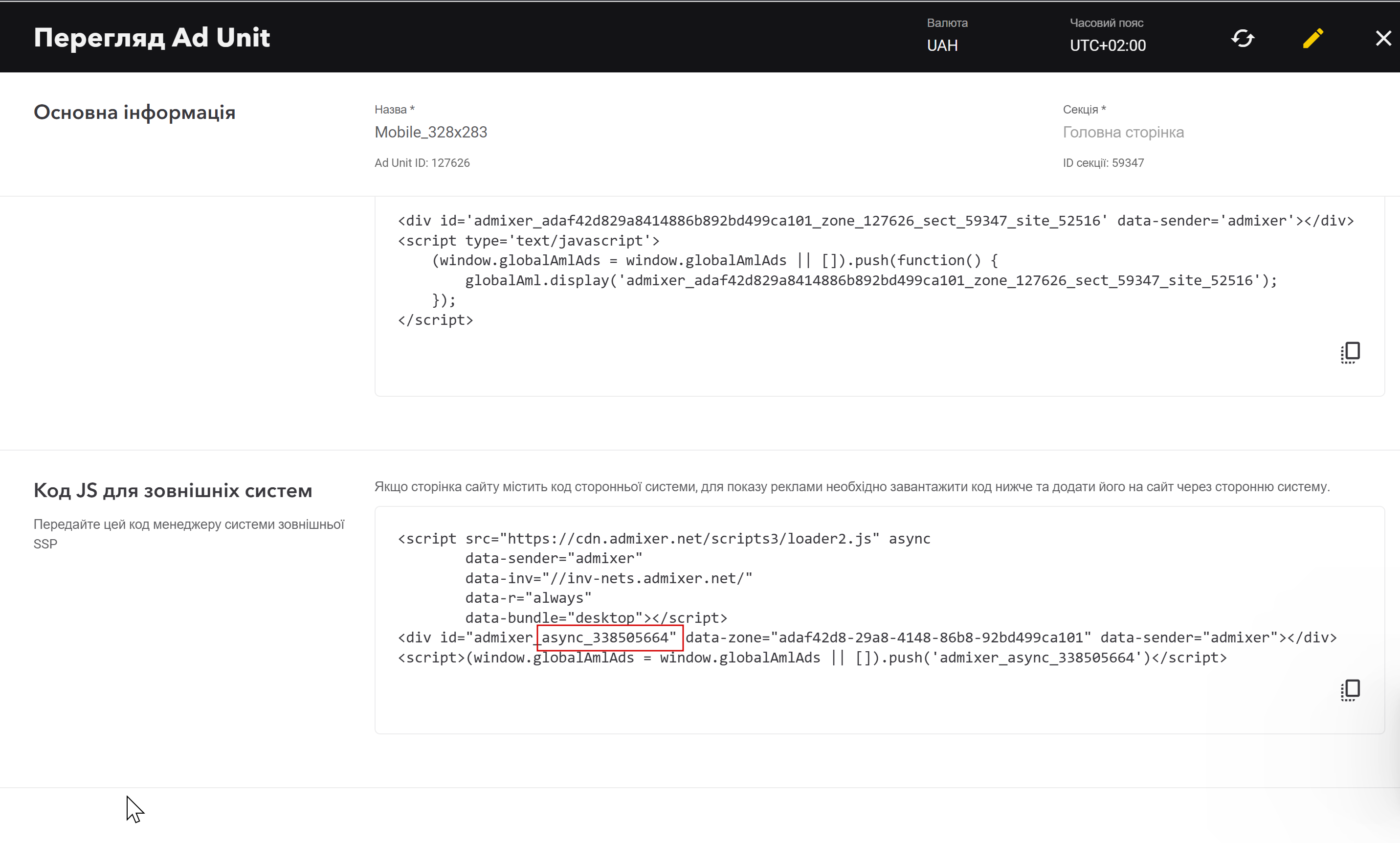
Task: Close the Ad Unit view panel
Action: pyautogui.click(x=1383, y=38)
